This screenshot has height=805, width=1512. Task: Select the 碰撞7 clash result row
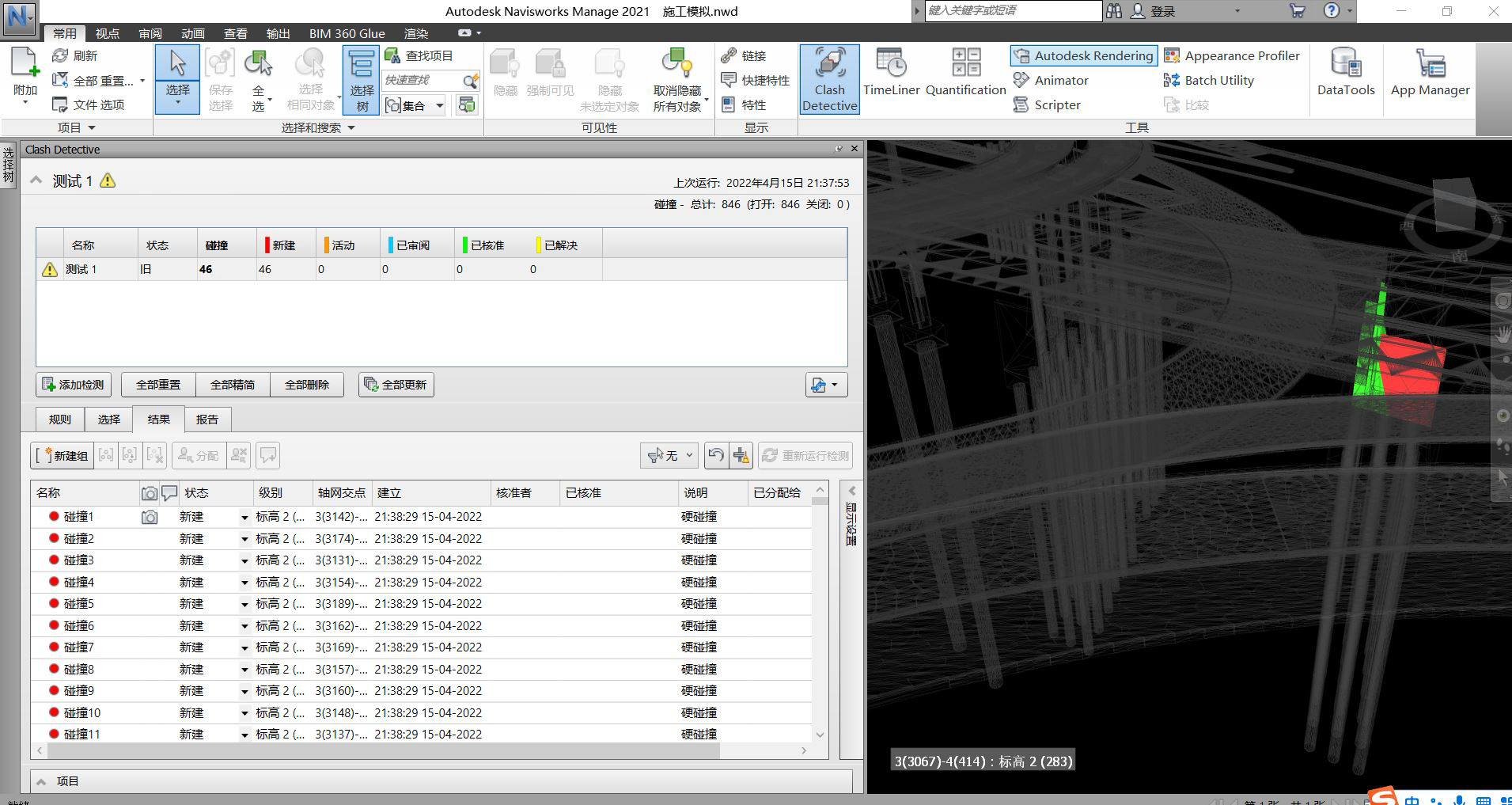click(421, 647)
